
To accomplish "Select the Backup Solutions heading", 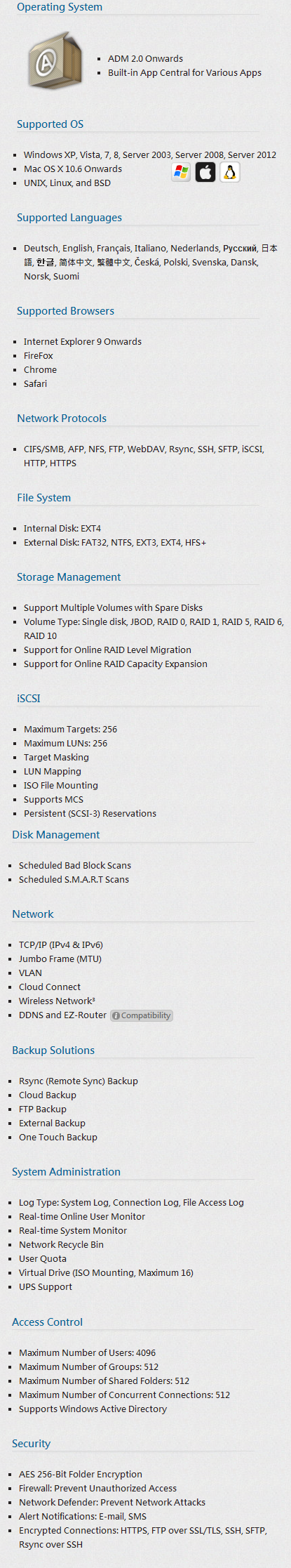I will click(53, 1050).
